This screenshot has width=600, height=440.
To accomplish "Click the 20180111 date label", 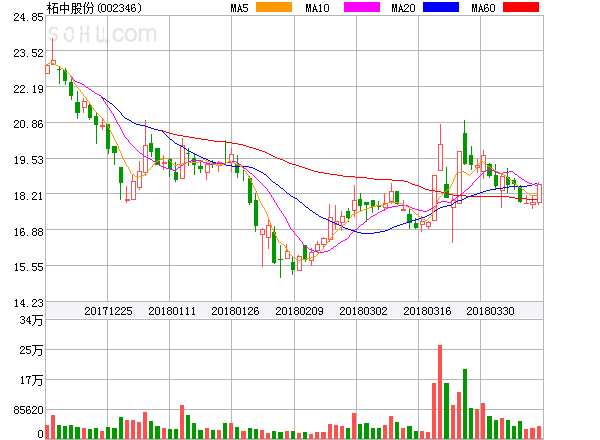I will [172, 311].
